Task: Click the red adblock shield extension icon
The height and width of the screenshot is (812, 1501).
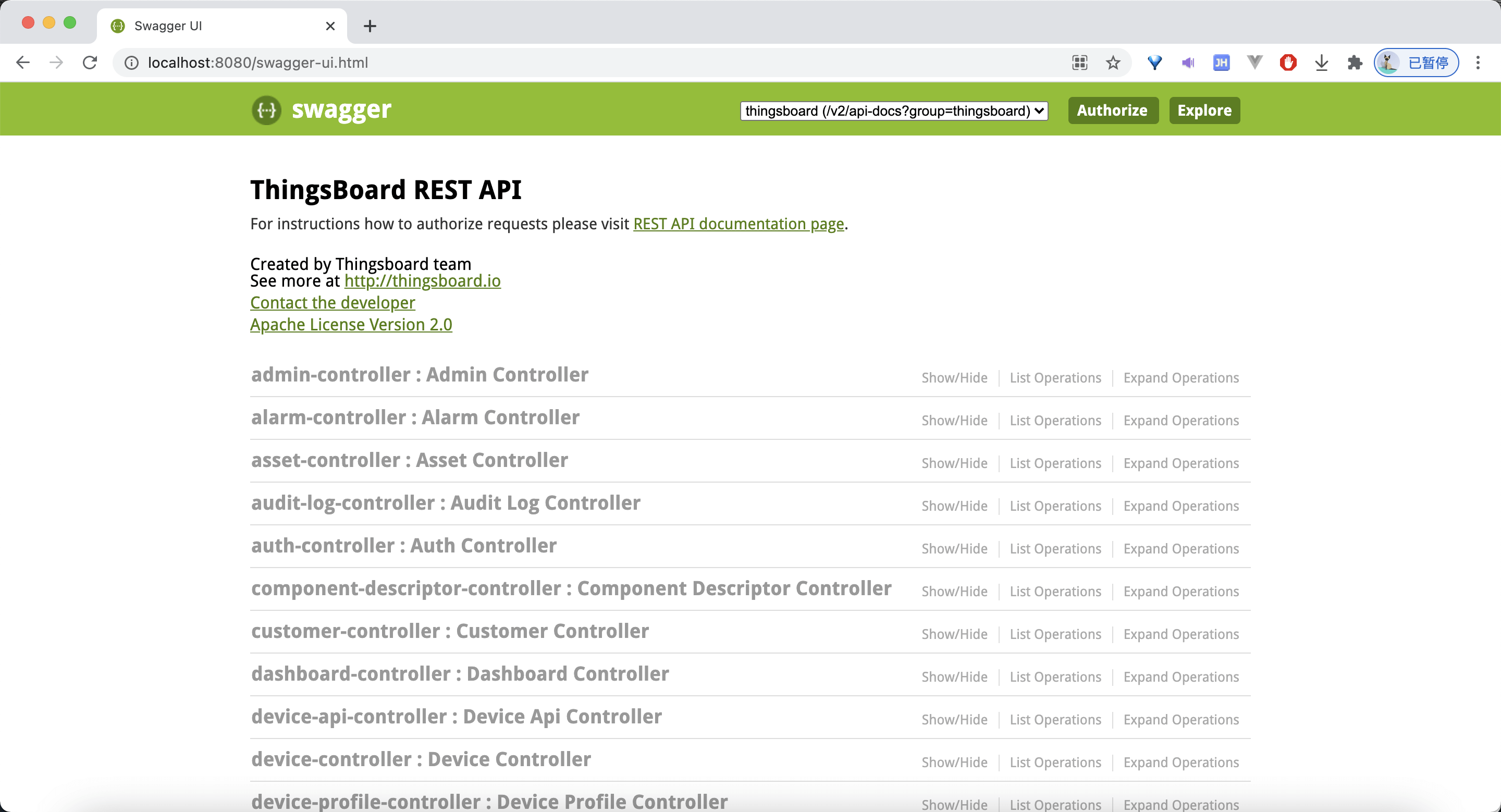Action: pyautogui.click(x=1288, y=63)
